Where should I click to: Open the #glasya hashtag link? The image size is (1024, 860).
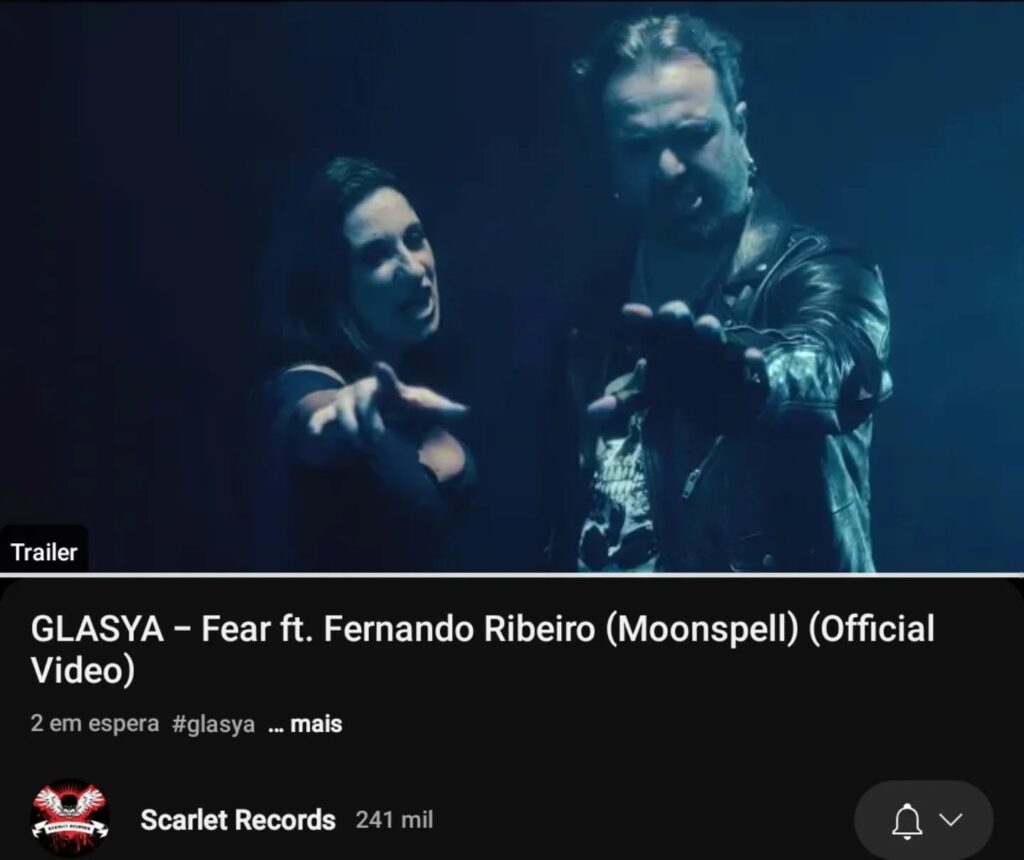coord(214,724)
